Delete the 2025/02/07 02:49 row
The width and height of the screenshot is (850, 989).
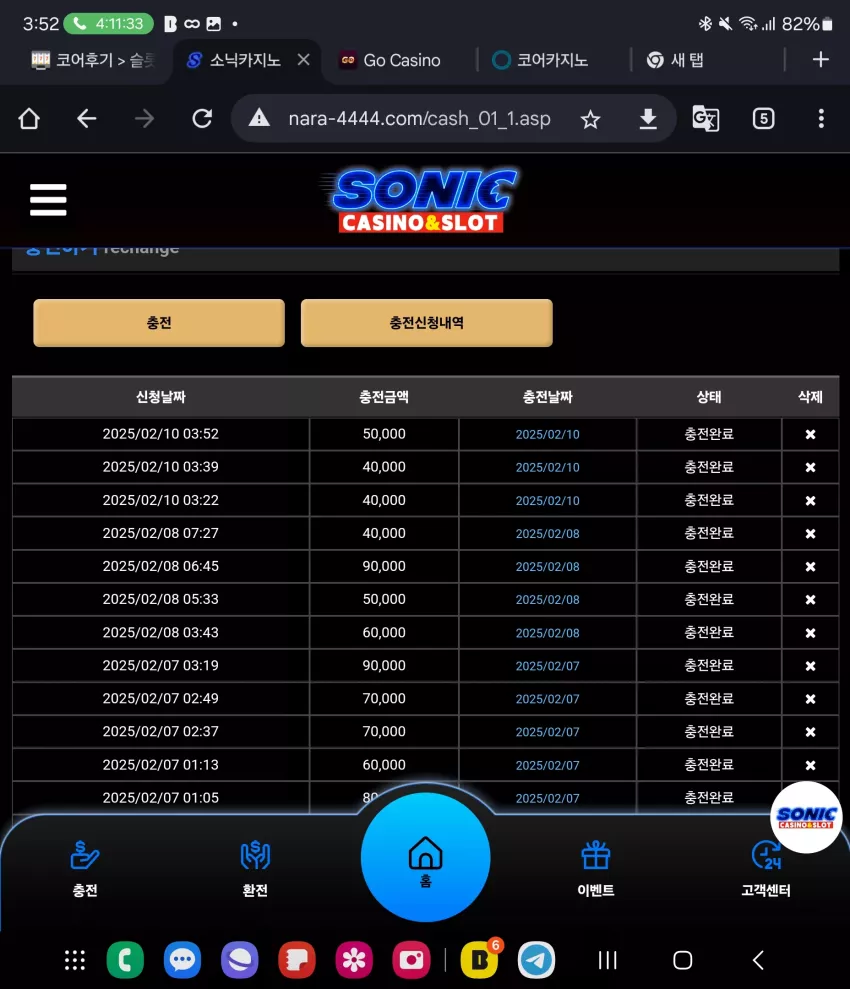click(x=810, y=699)
